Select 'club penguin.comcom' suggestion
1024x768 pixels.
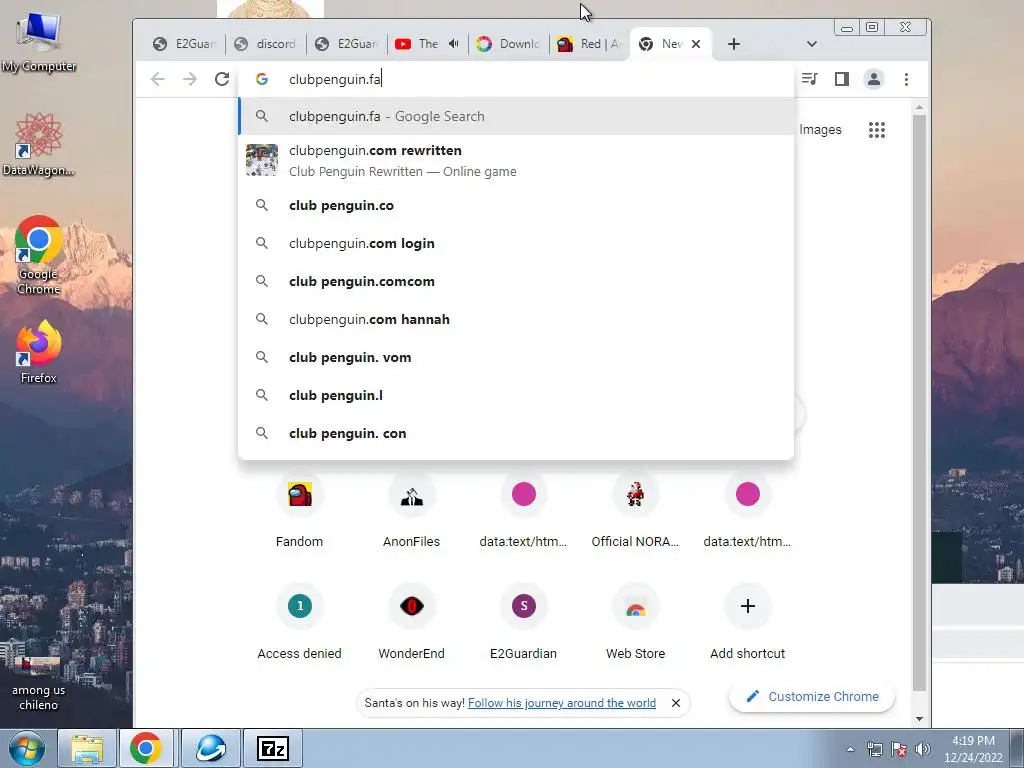pyautogui.click(x=516, y=281)
